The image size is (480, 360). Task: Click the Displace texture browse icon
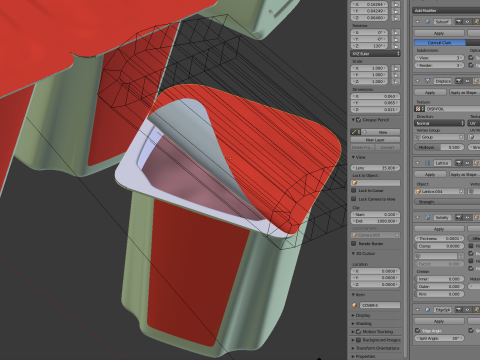419,109
